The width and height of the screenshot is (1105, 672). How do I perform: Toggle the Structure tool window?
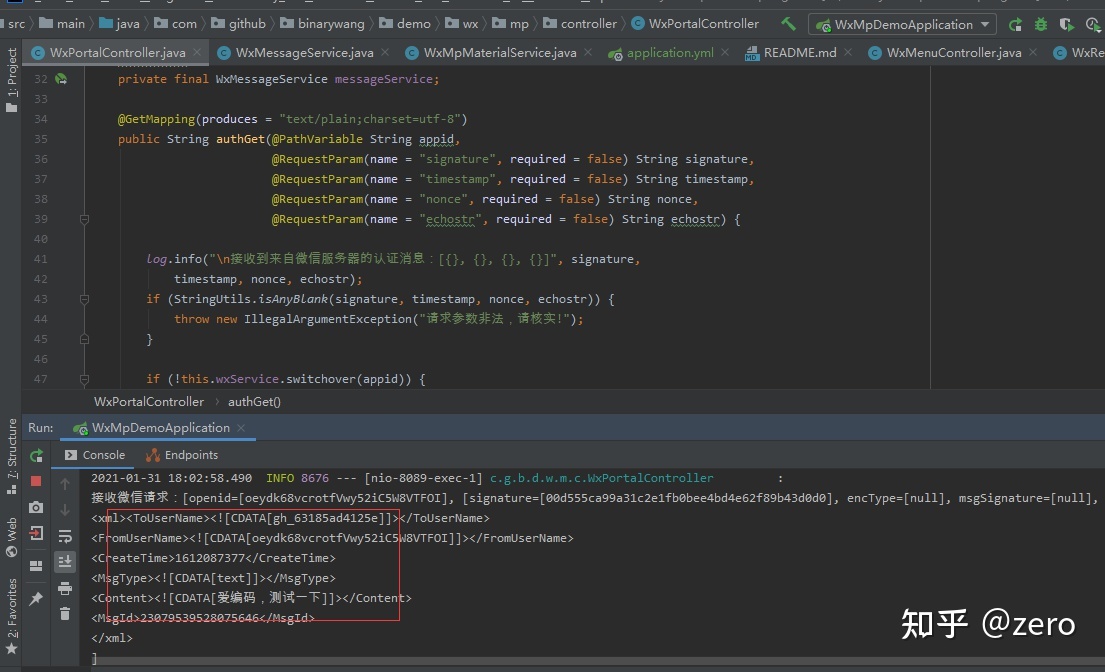(11, 456)
